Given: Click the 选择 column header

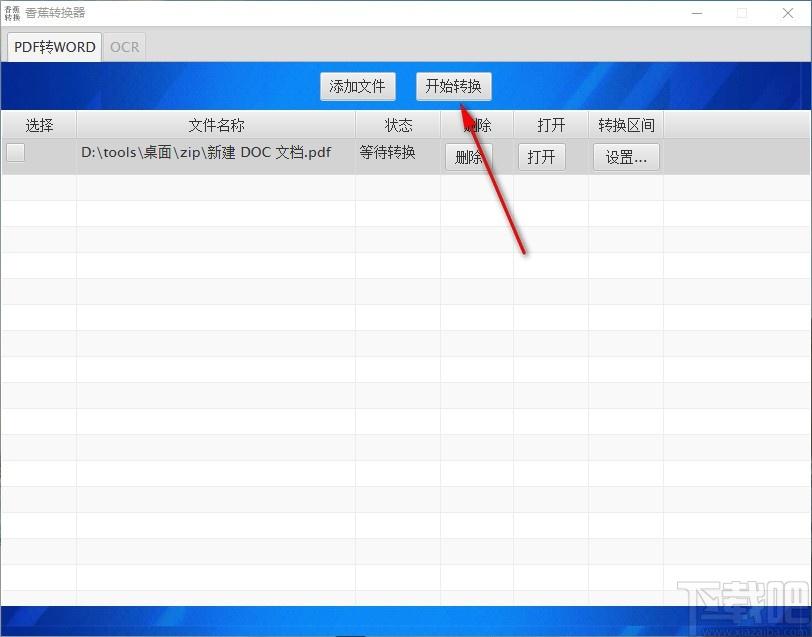Looking at the screenshot, I should [x=39, y=125].
